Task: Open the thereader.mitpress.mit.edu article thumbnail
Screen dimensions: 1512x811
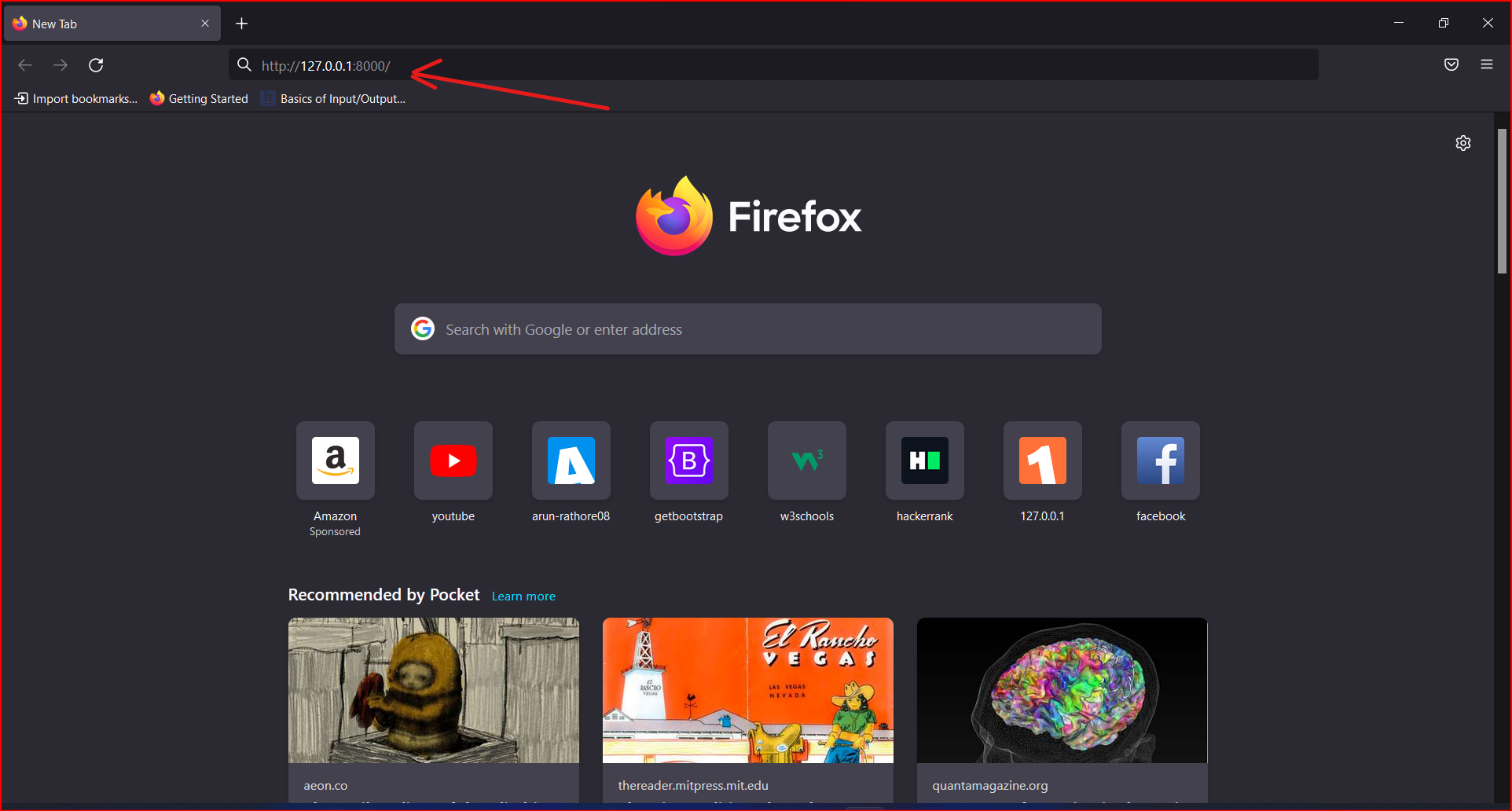Action: [x=748, y=690]
